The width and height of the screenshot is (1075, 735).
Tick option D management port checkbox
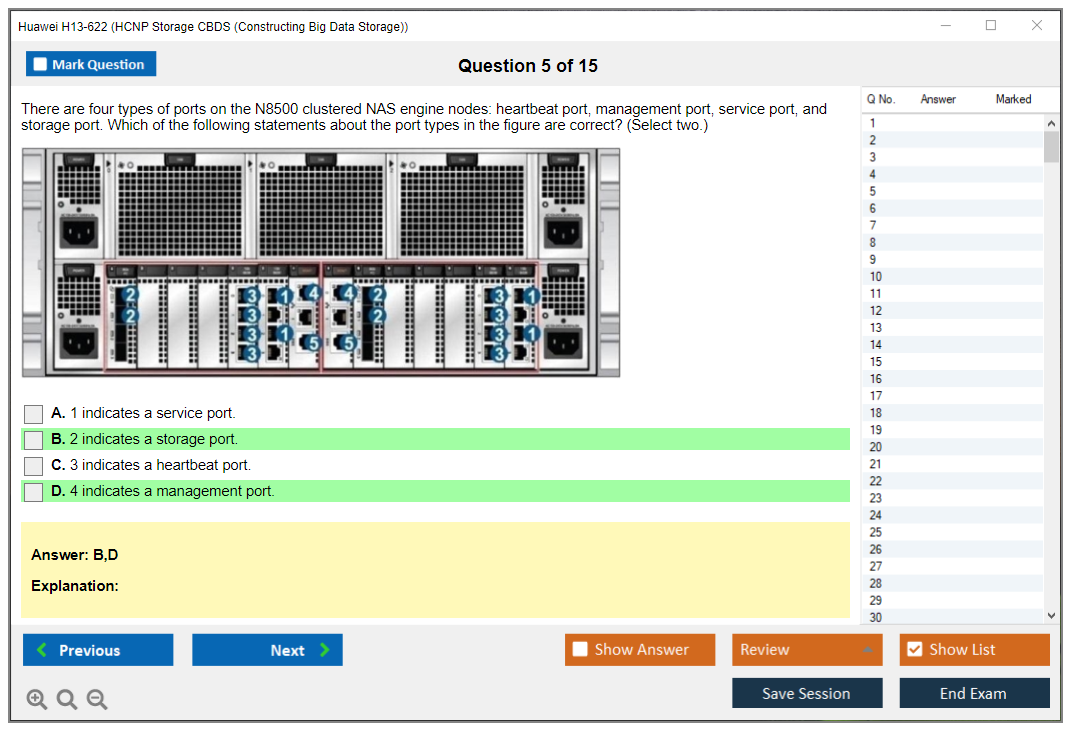pos(33,492)
